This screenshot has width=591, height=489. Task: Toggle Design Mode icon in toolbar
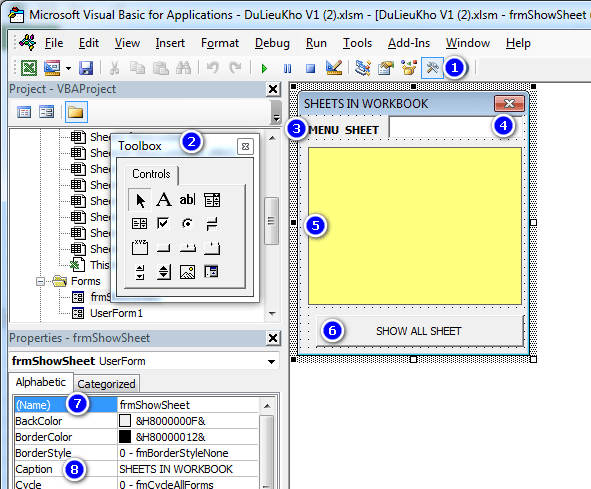pos(334,68)
